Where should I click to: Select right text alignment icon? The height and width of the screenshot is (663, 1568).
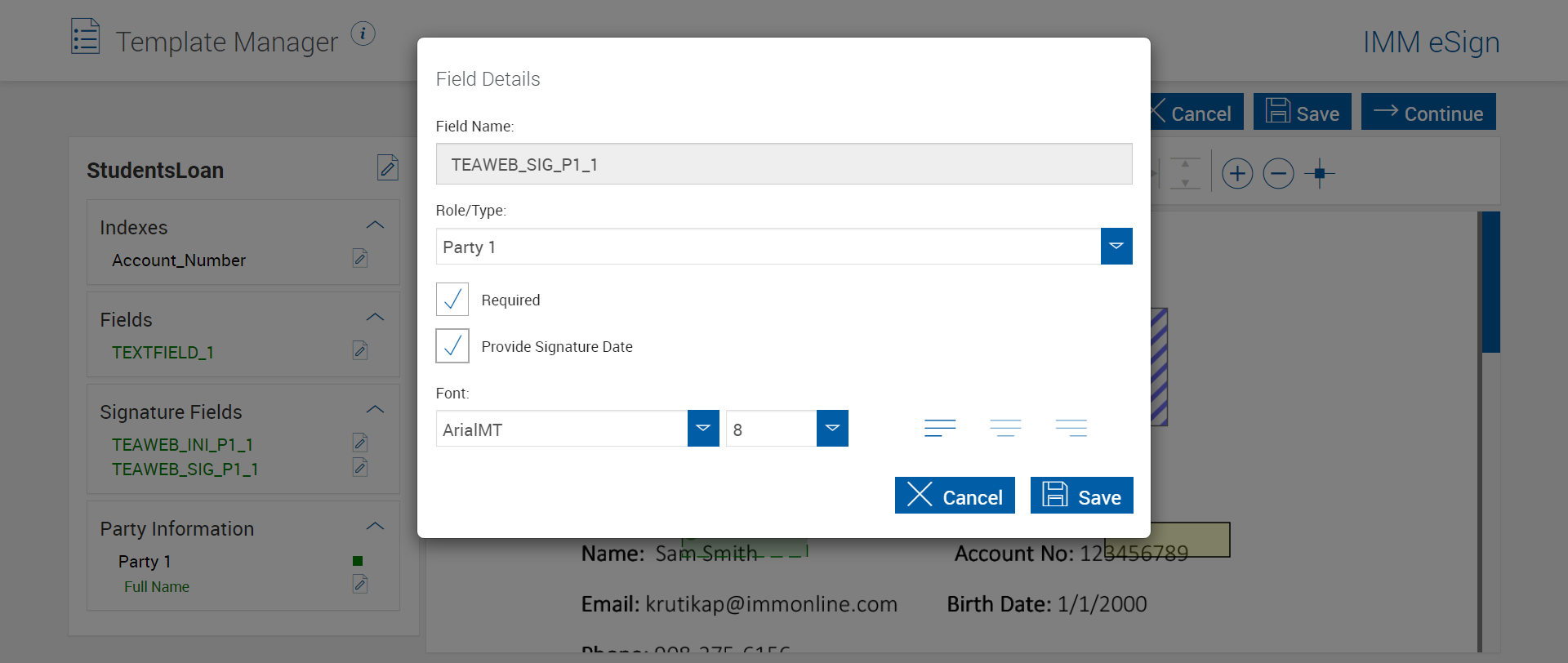[x=1071, y=428]
